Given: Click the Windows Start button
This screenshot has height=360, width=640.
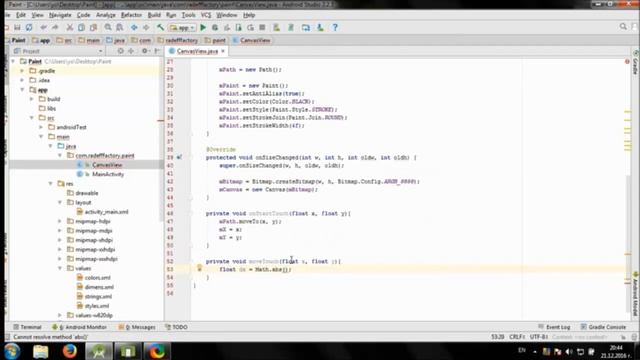Looking at the screenshot, I should pos(12,351).
